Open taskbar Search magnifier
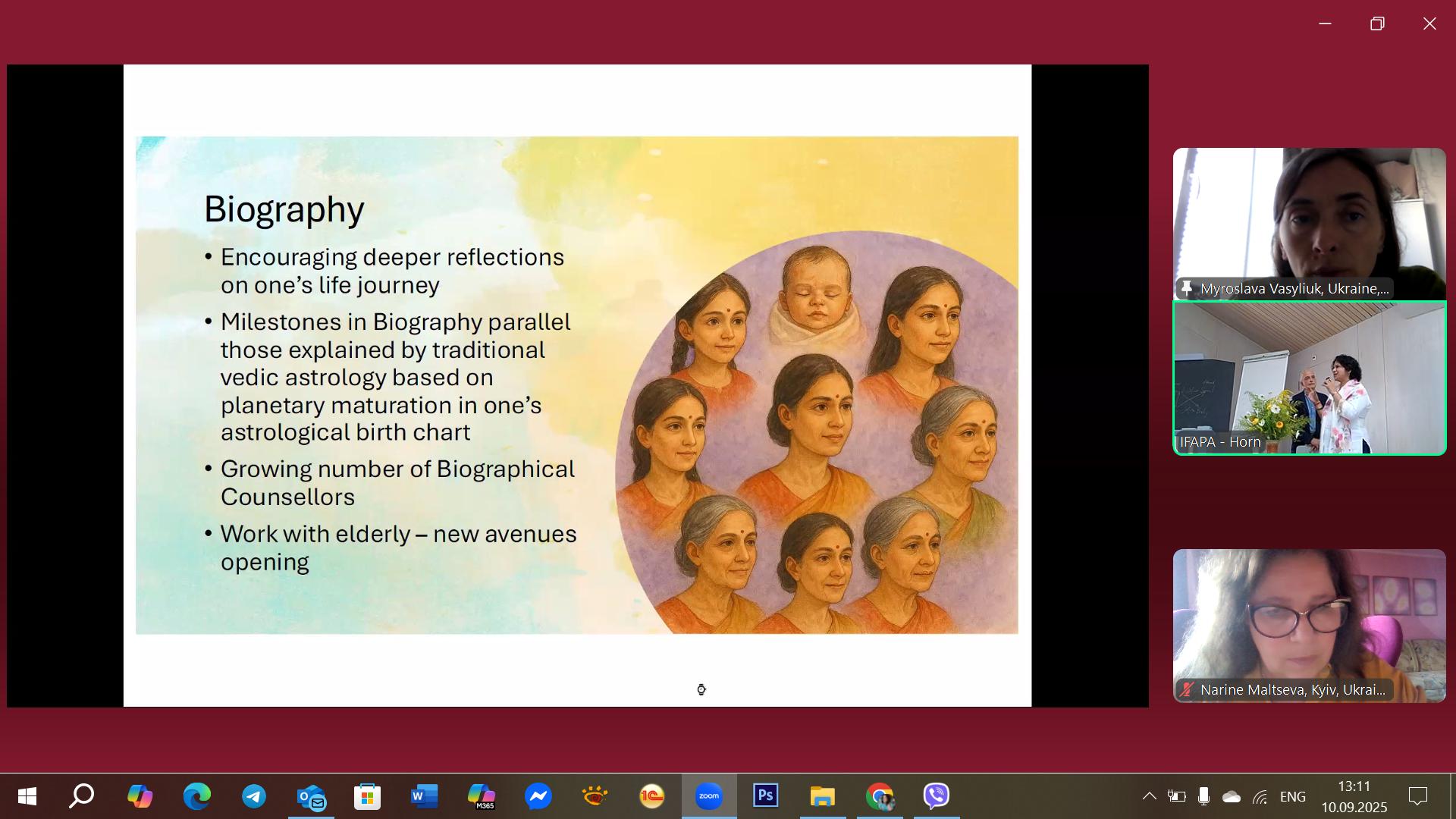Viewport: 1456px width, 819px height. click(x=82, y=796)
